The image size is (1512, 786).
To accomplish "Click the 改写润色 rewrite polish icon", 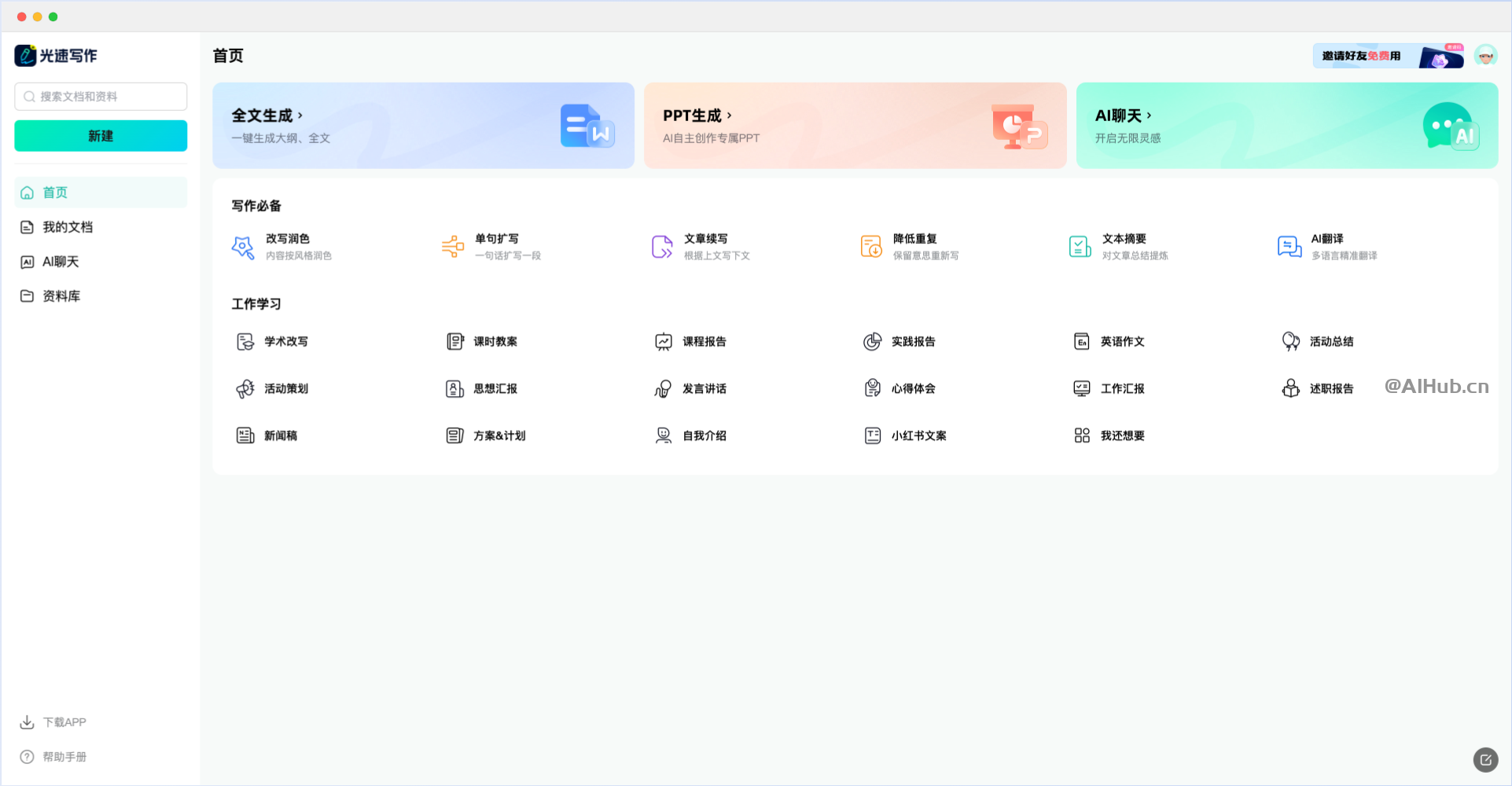I will 243,247.
